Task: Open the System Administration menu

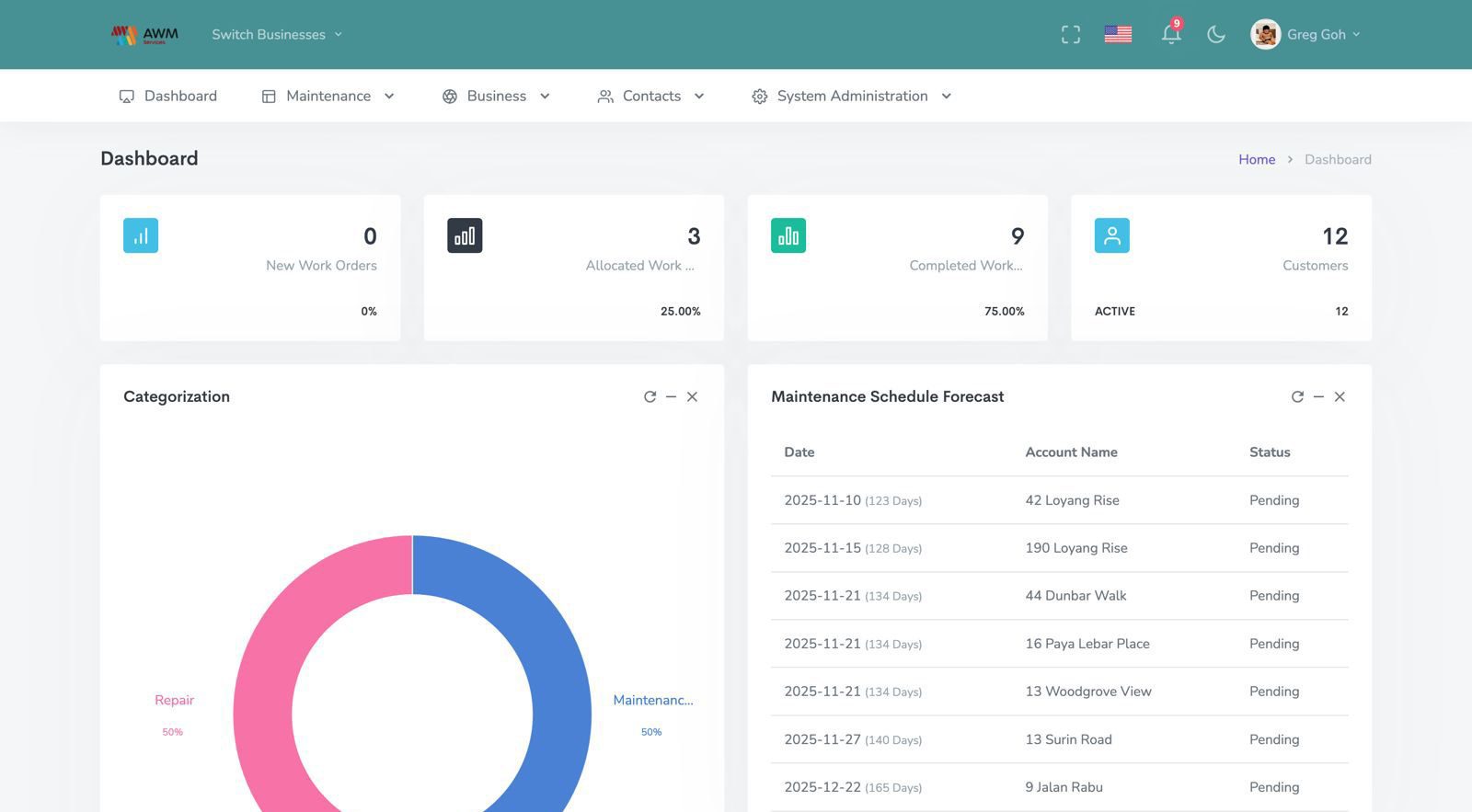Action: [851, 96]
